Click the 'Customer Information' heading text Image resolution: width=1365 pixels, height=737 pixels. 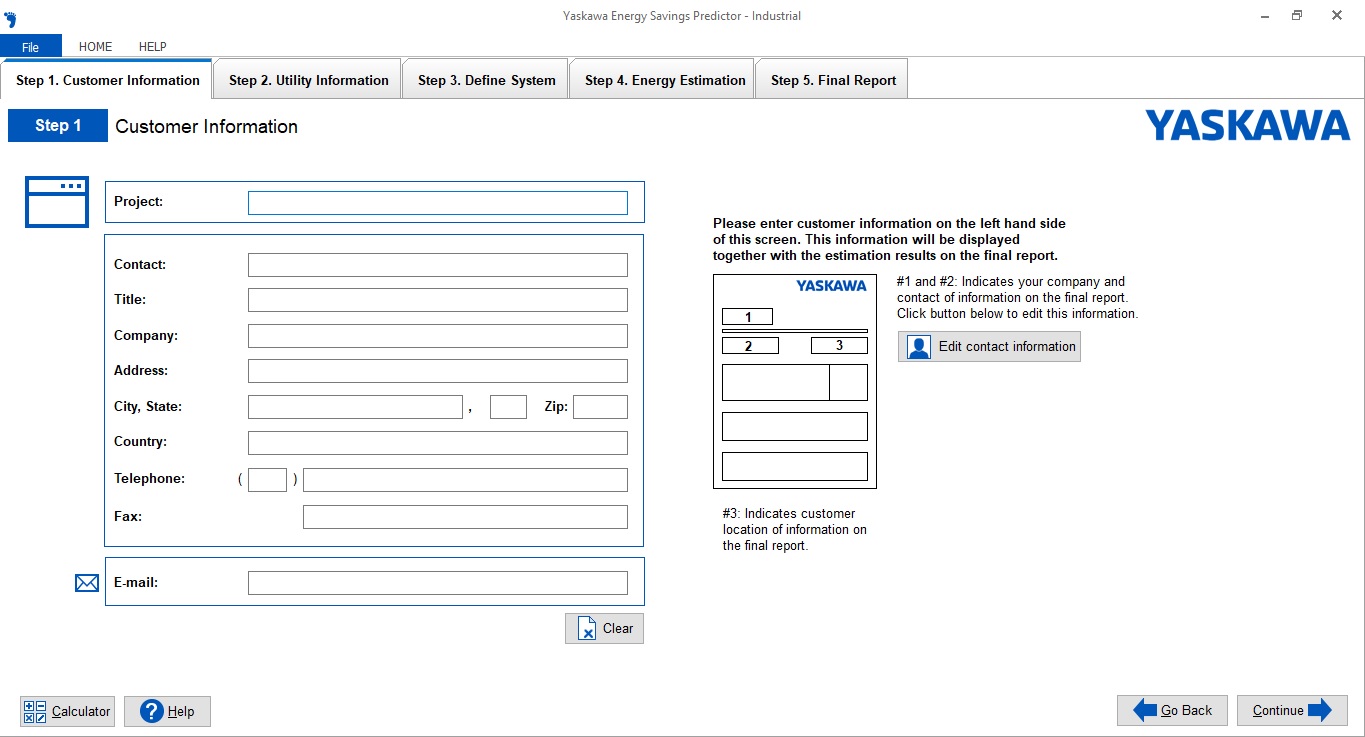207,127
